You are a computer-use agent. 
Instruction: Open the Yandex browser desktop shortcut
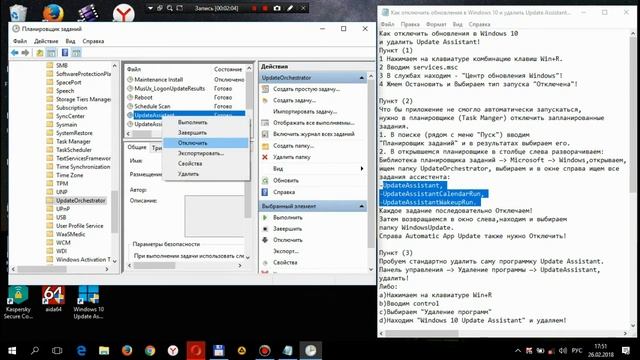123,13
